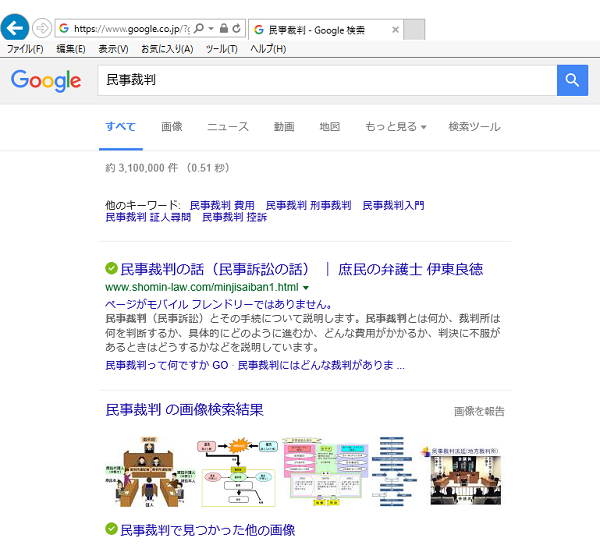Switch to the 動画 results tab
This screenshot has height=545, width=600.
click(284, 127)
